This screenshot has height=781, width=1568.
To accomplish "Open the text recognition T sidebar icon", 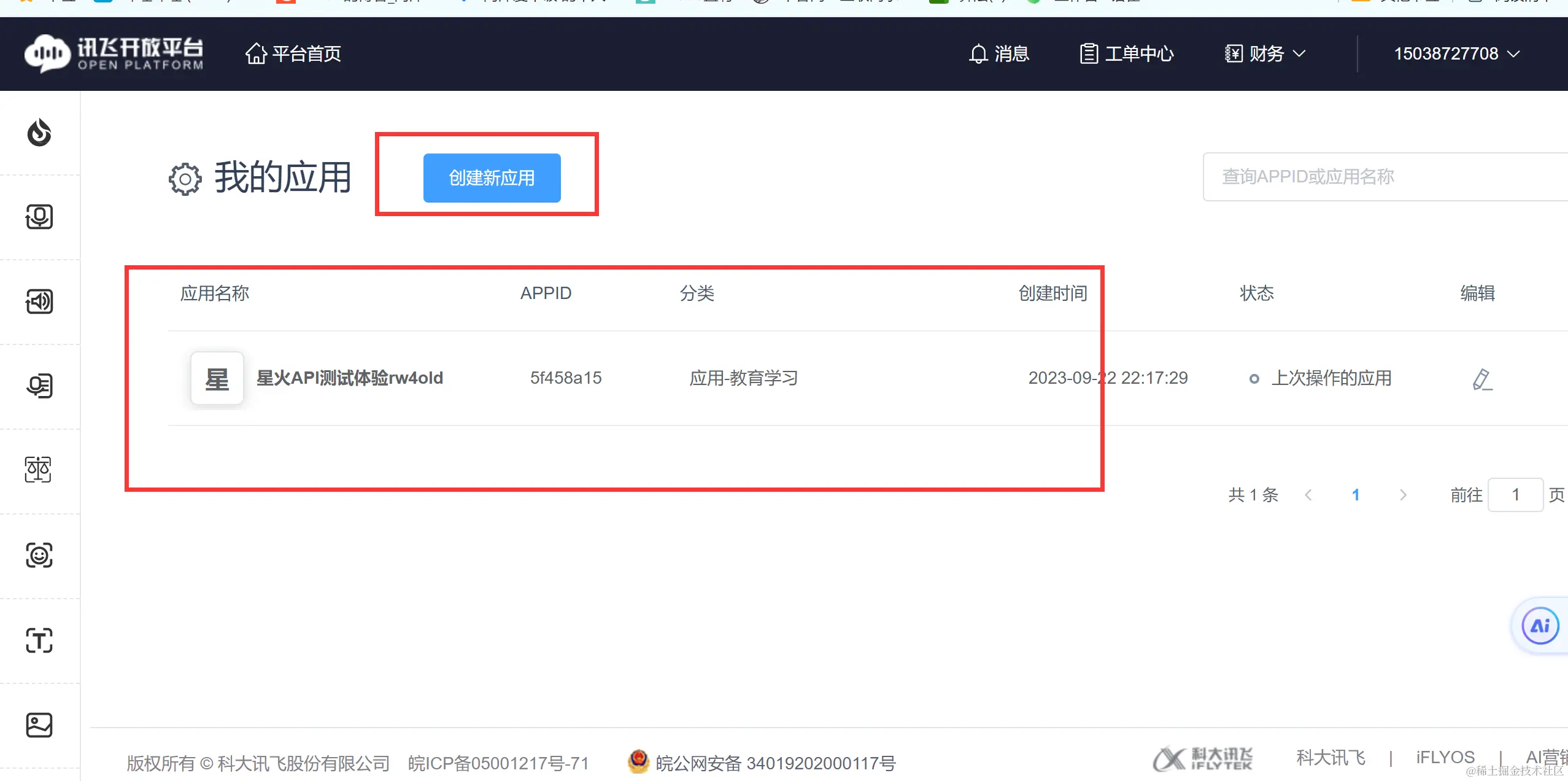I will click(39, 640).
